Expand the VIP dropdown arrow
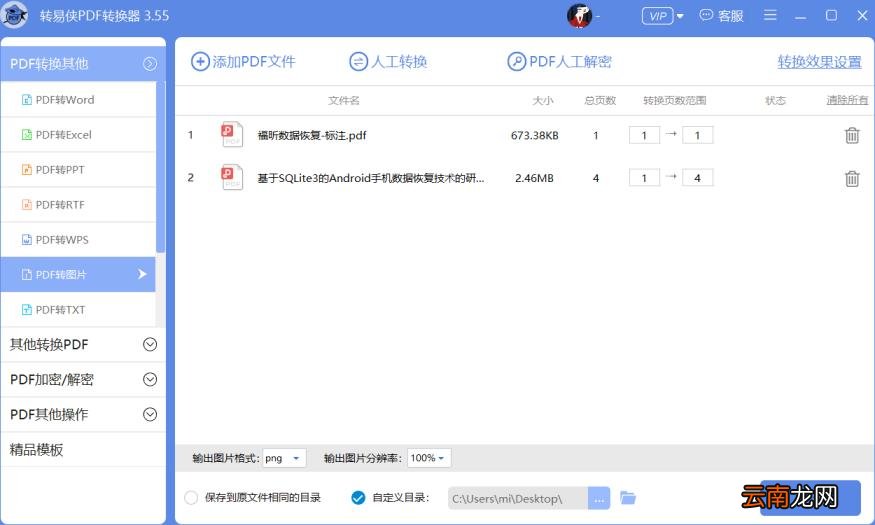This screenshot has height=525, width=875. point(680,16)
